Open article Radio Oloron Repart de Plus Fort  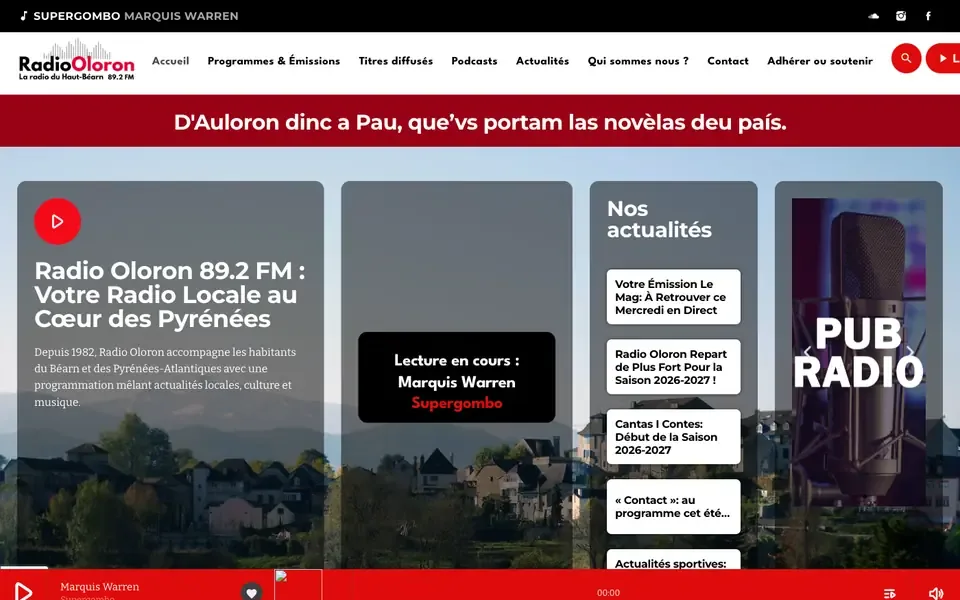[673, 367]
